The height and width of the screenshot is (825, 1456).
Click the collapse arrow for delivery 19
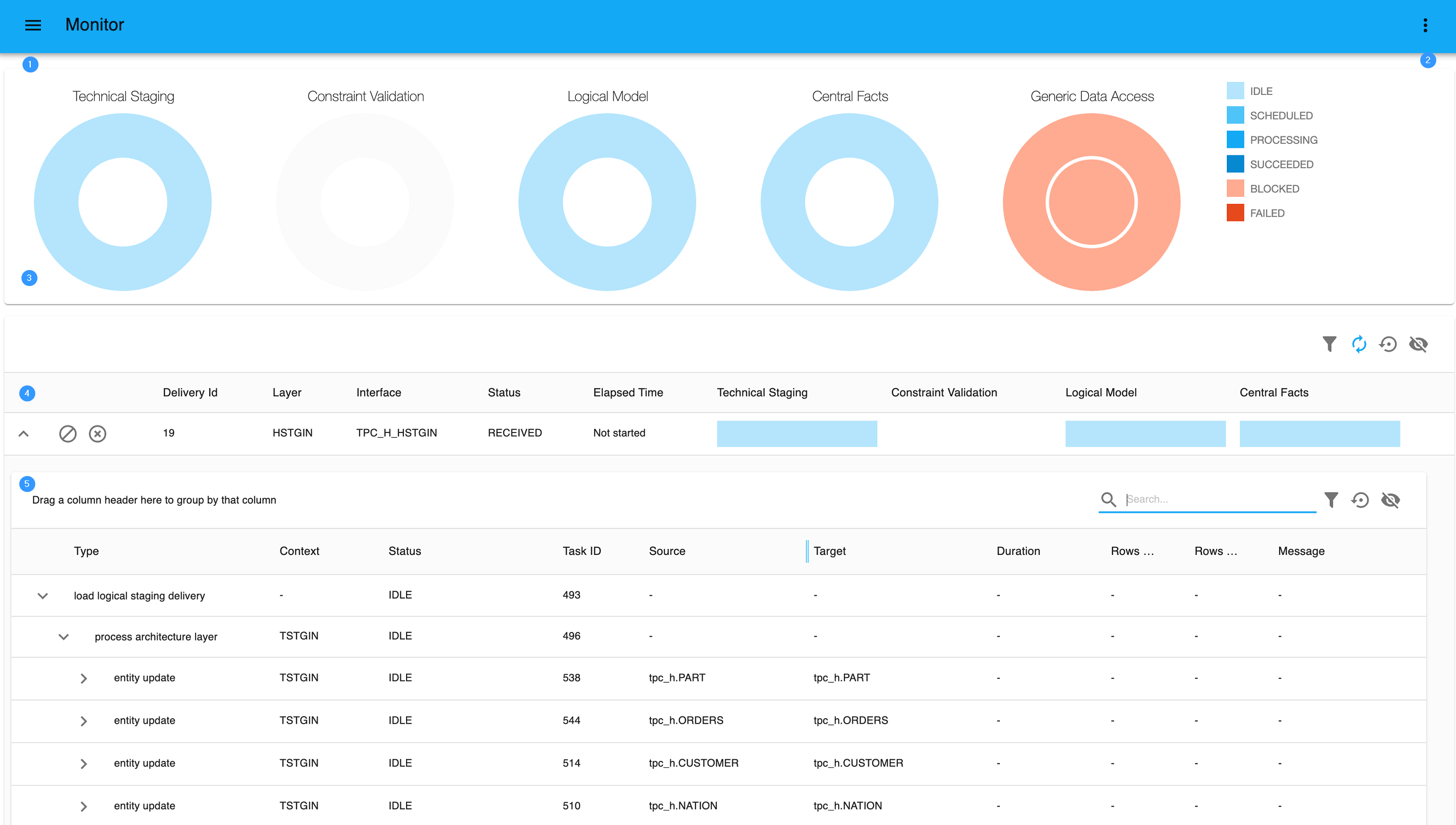coord(25,433)
